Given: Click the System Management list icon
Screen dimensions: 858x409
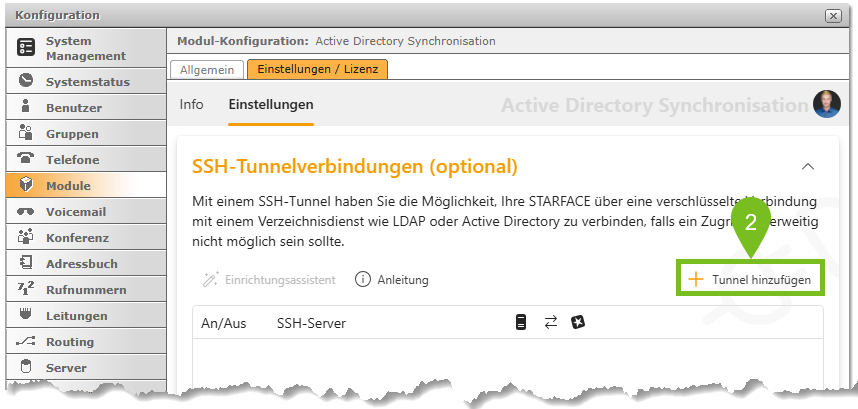Looking at the screenshot, I should point(26,47).
